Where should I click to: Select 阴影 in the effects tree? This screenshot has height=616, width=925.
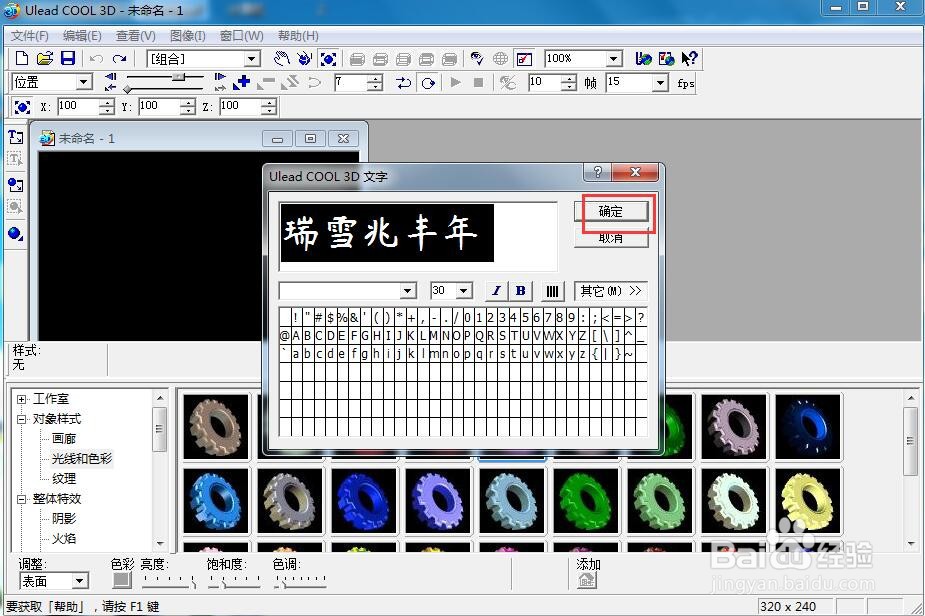point(64,519)
